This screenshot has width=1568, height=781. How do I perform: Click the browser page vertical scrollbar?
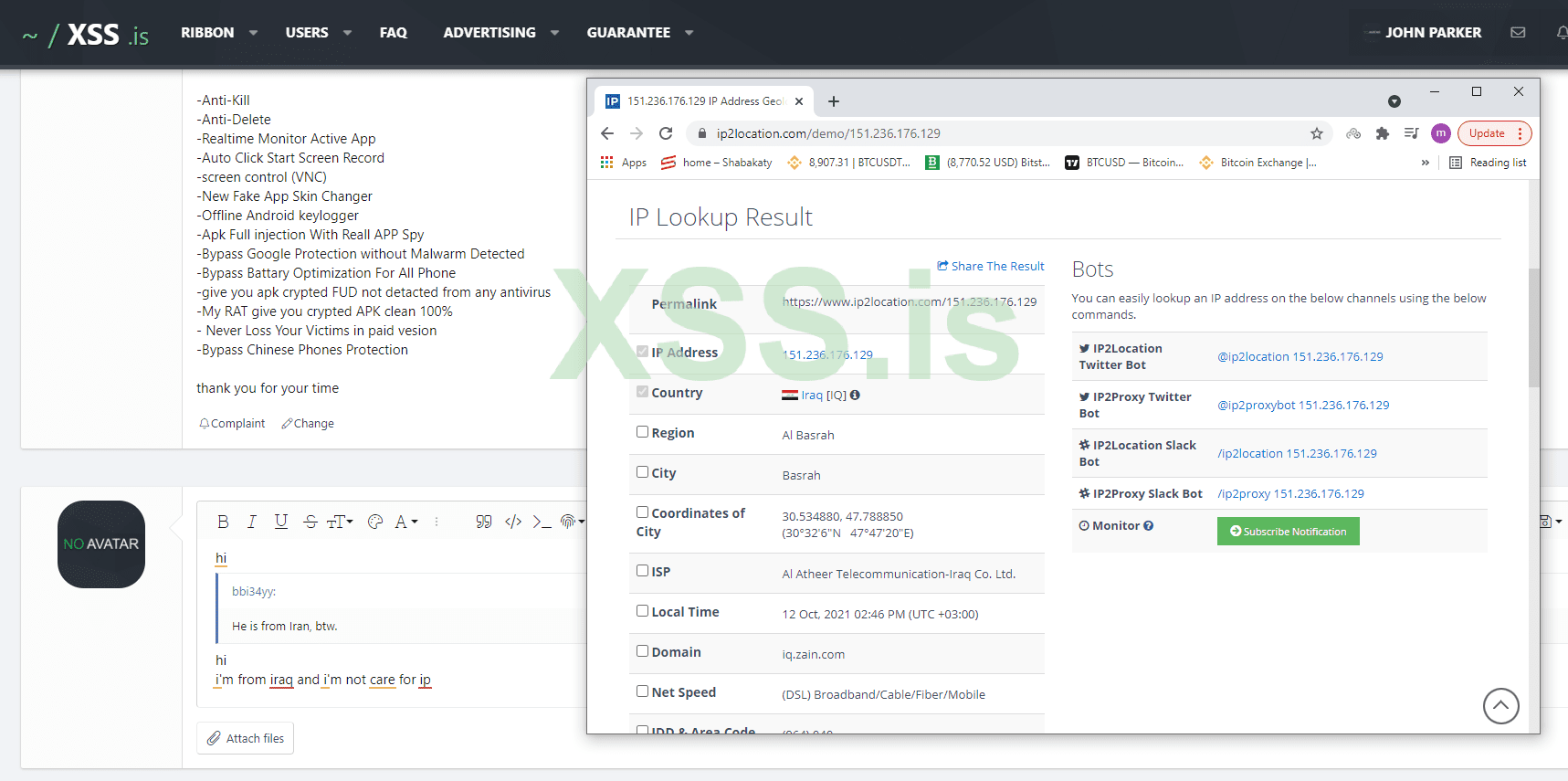tap(1534, 329)
